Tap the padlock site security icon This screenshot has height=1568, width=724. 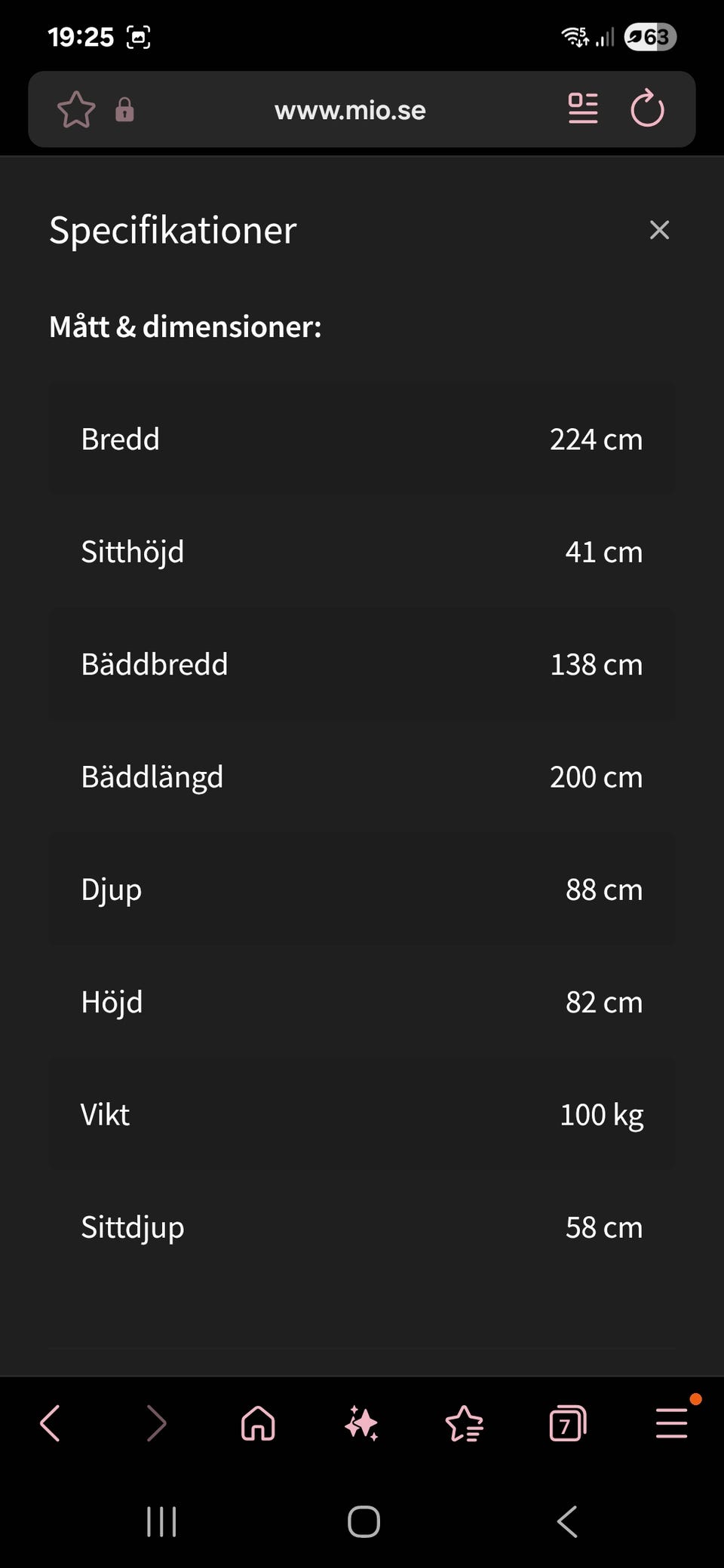click(x=124, y=110)
